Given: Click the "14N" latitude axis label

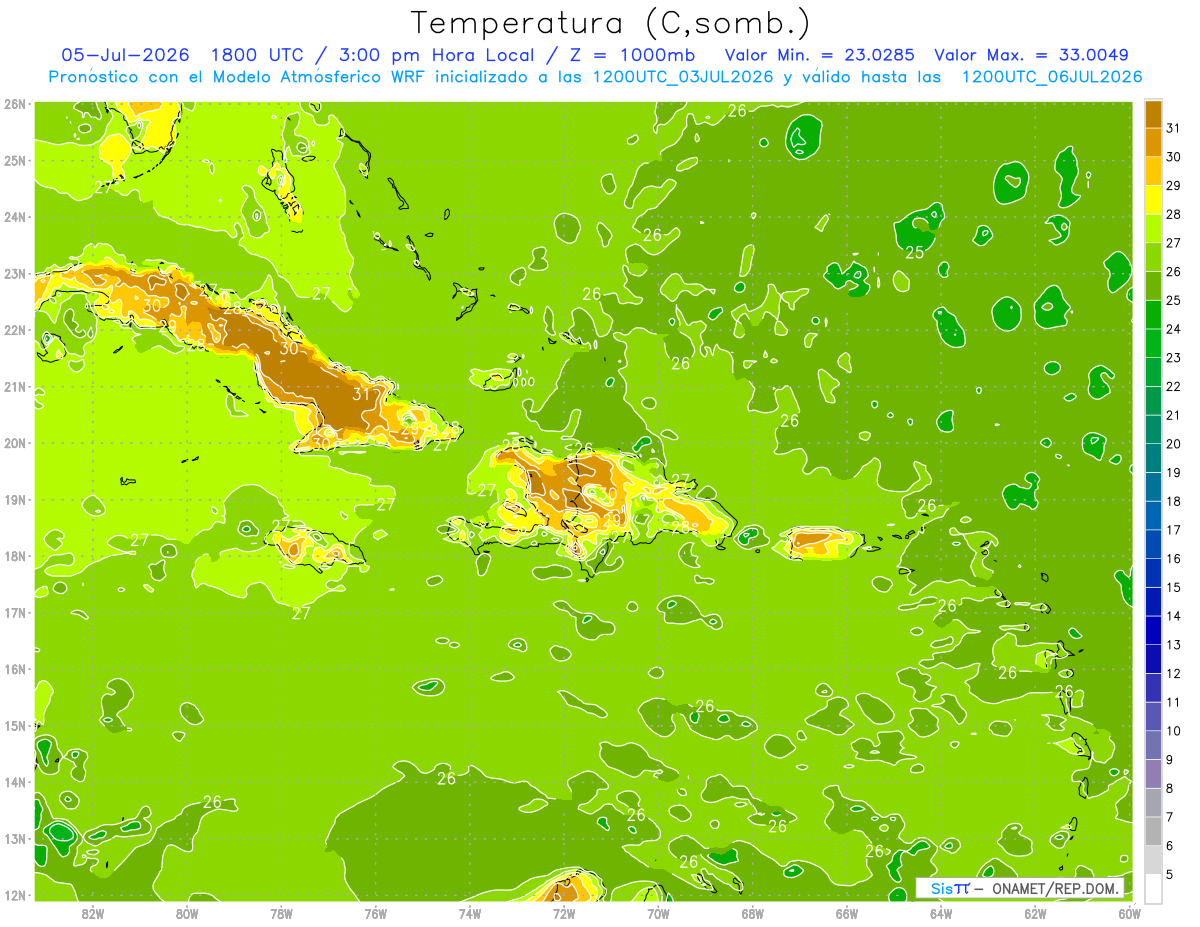Looking at the screenshot, I should 14,782.
